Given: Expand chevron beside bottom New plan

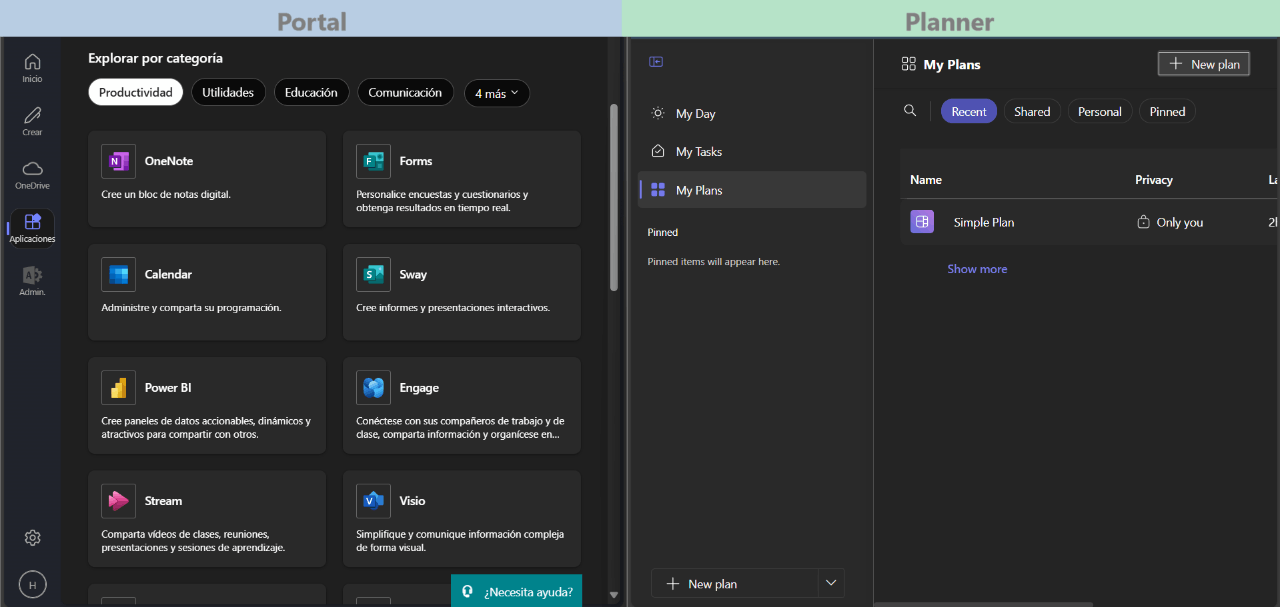Looking at the screenshot, I should coord(831,584).
